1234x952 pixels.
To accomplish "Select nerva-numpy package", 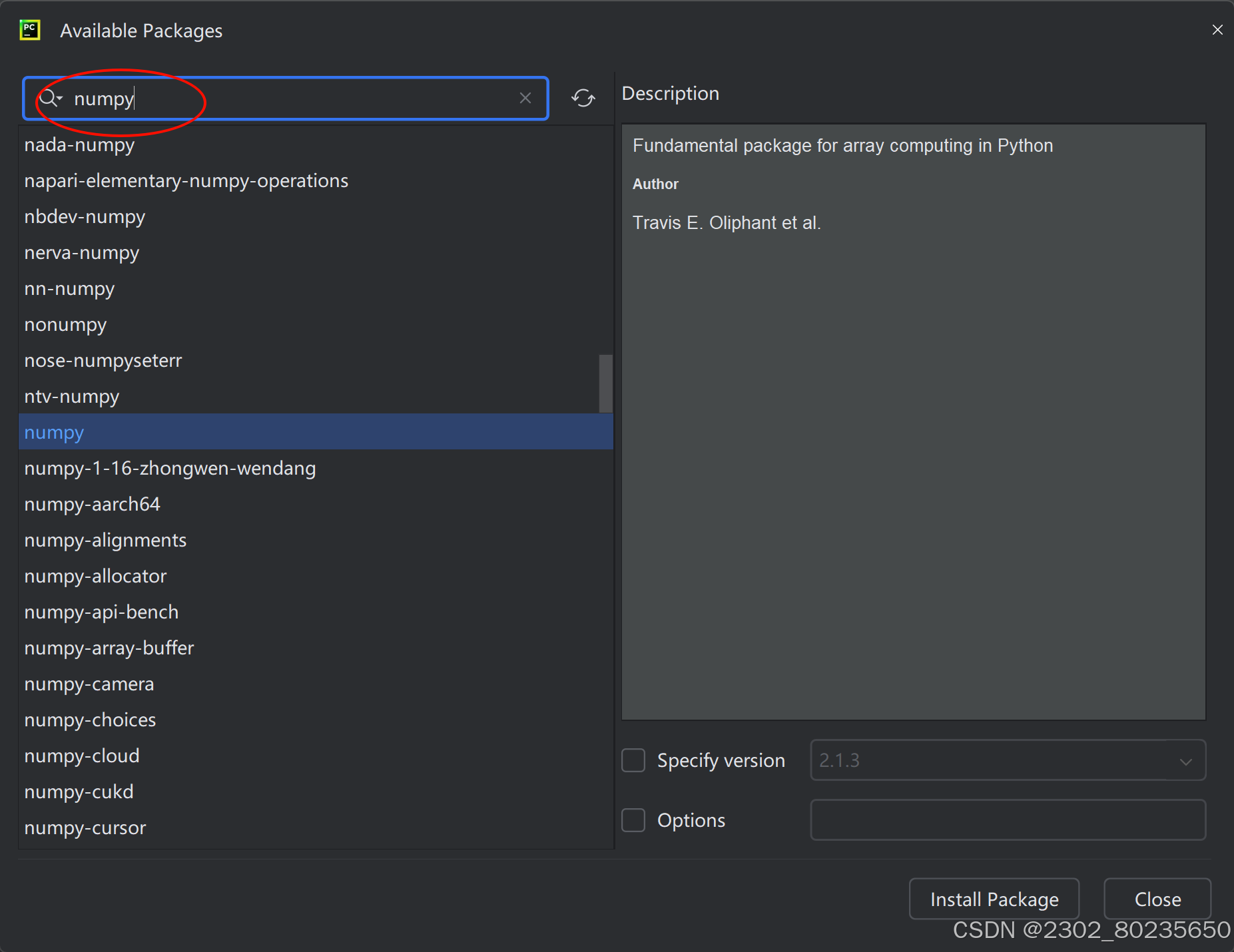I will coord(316,252).
